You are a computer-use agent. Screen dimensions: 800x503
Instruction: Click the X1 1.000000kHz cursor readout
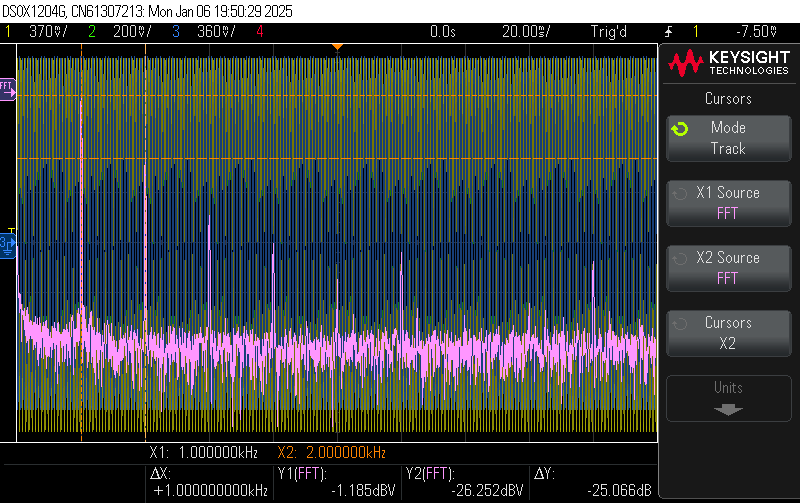pyautogui.click(x=204, y=452)
